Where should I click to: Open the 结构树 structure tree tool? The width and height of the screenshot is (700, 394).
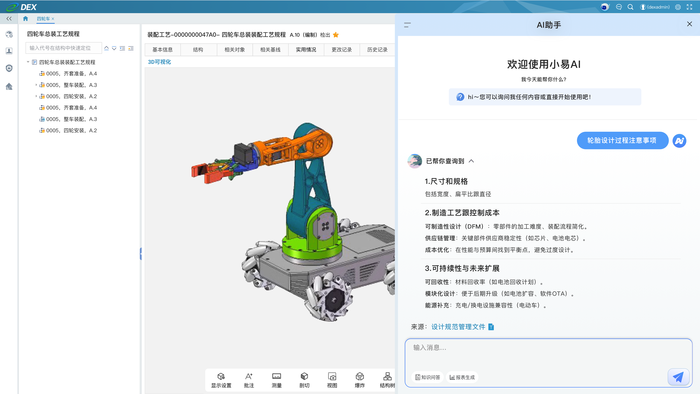point(387,380)
